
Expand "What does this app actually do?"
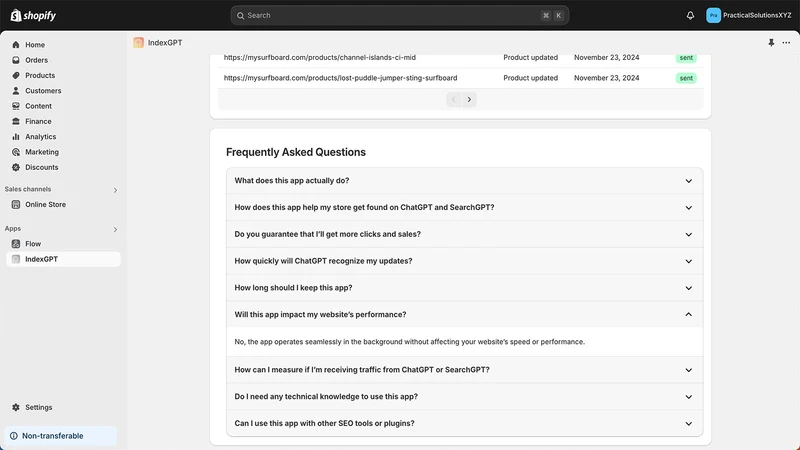coord(464,181)
